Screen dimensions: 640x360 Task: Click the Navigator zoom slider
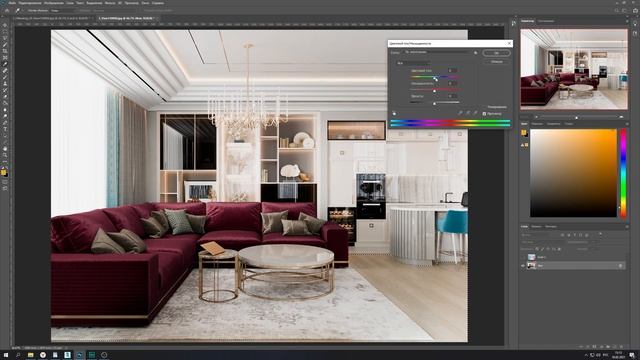pyautogui.click(x=579, y=117)
